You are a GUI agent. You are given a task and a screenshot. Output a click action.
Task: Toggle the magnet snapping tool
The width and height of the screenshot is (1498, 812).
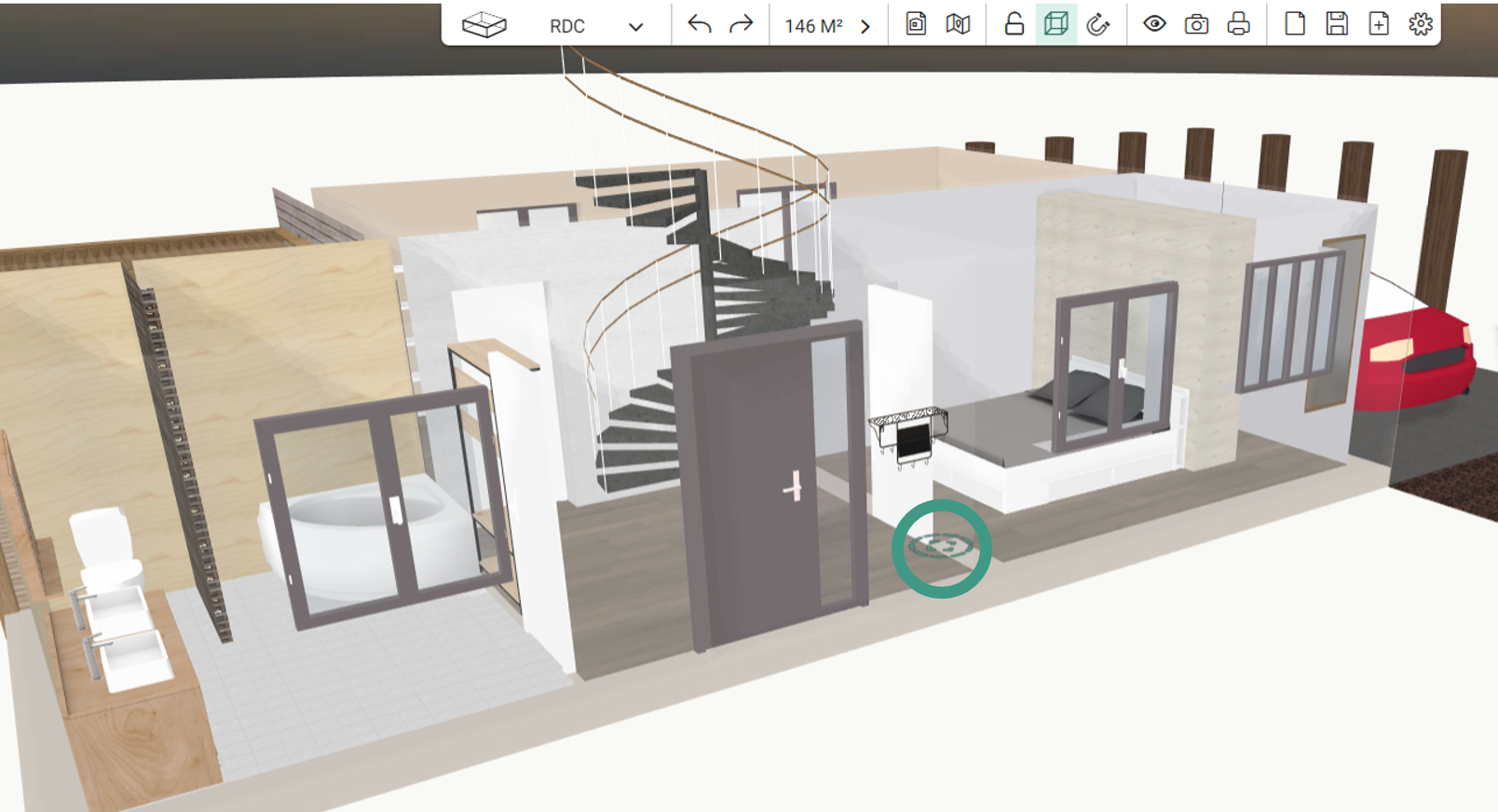(x=1098, y=24)
